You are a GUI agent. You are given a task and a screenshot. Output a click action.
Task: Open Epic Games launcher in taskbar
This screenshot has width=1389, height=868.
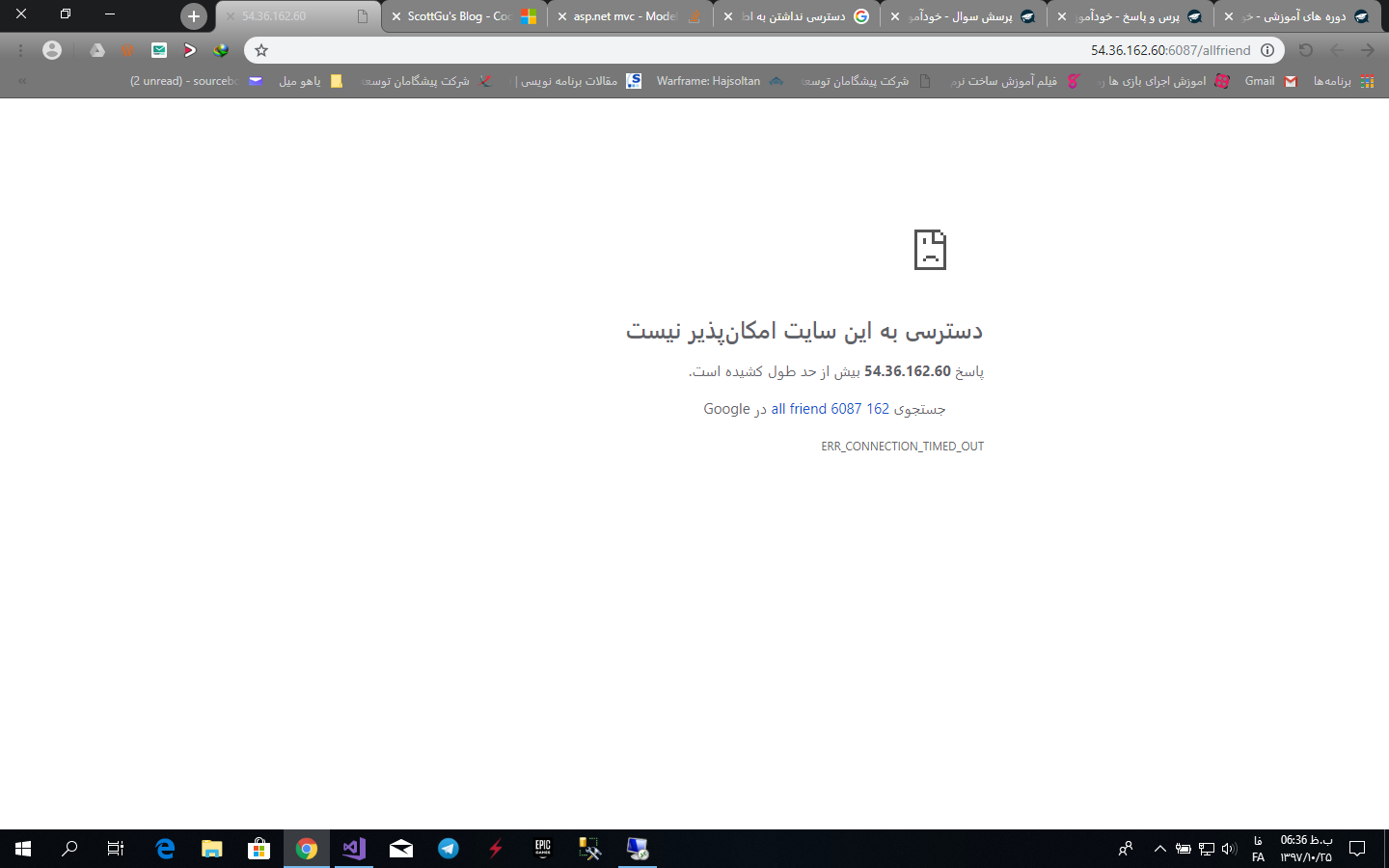coord(542,849)
